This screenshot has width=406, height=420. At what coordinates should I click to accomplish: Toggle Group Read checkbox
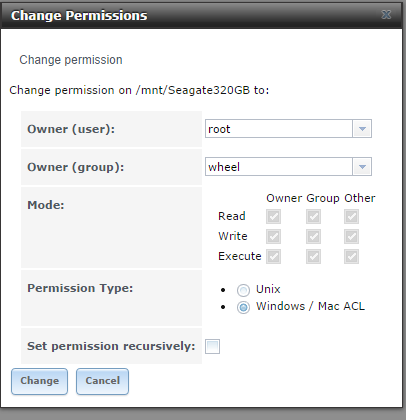point(313,217)
